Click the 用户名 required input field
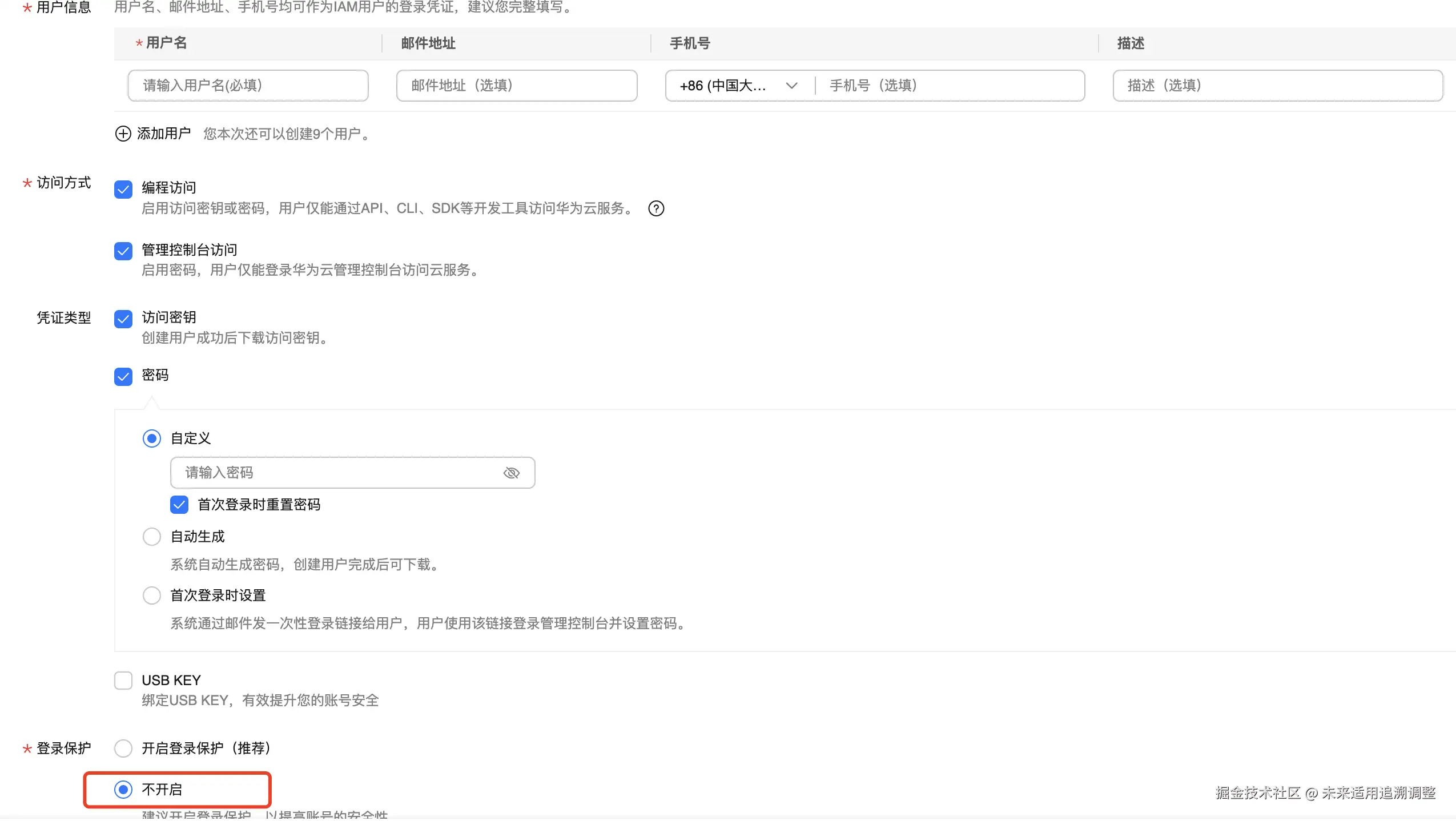The image size is (1456, 821). click(x=248, y=86)
